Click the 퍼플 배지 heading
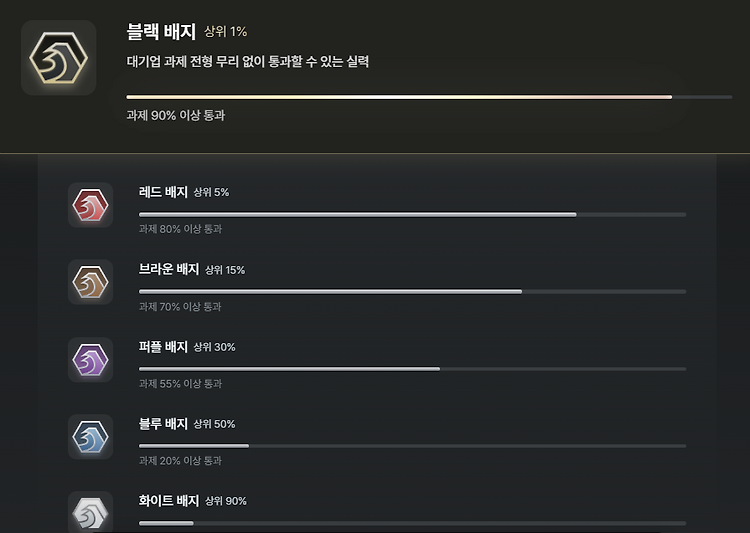Viewport: 750px width, 533px height. (163, 346)
